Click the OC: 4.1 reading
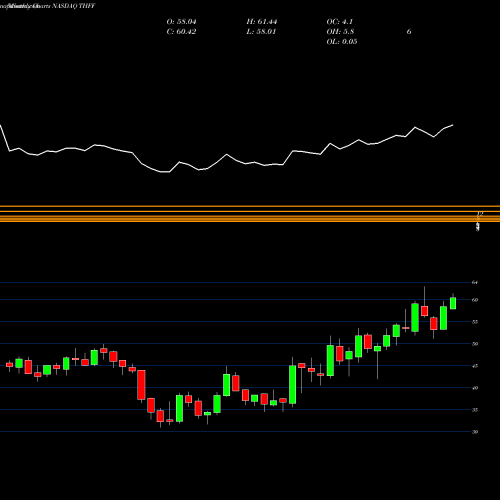This screenshot has width=500, height=500. (339, 22)
